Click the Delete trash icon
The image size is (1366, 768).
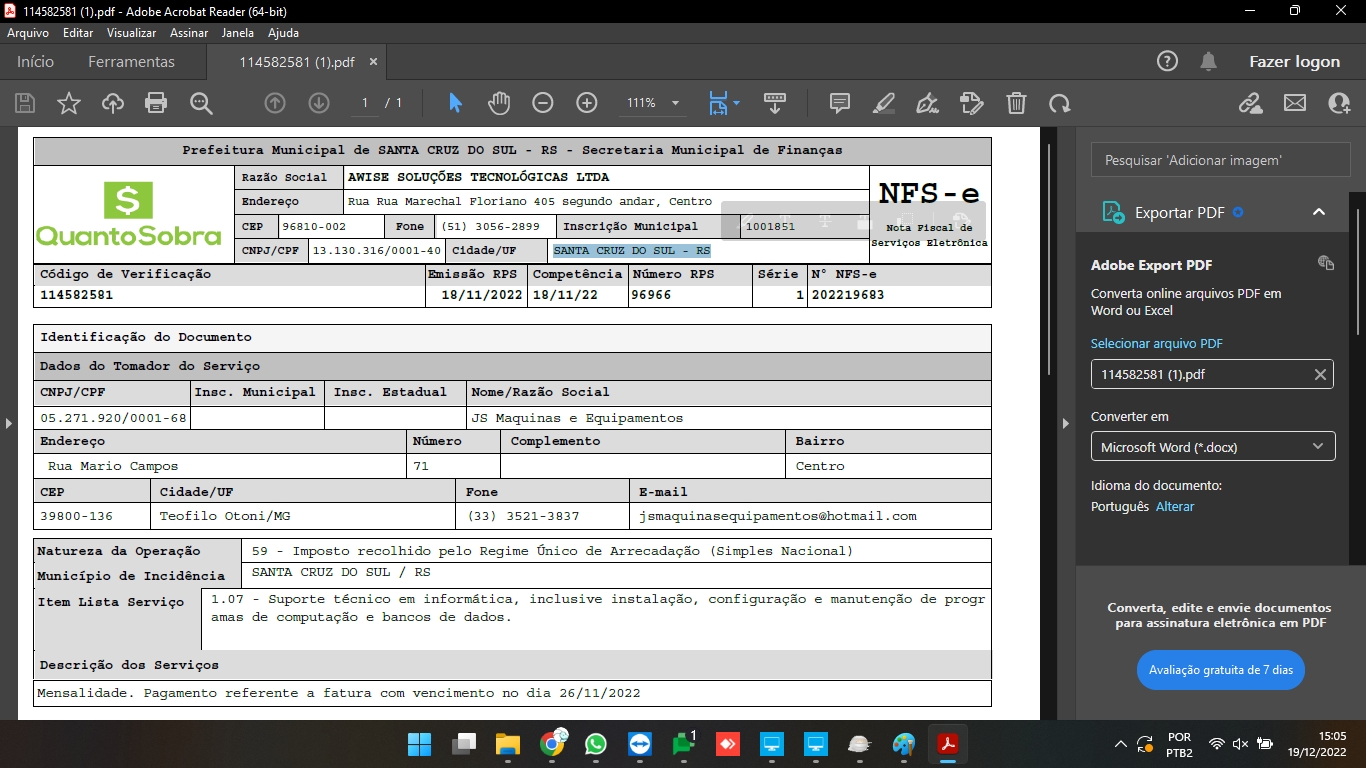tap(1016, 103)
